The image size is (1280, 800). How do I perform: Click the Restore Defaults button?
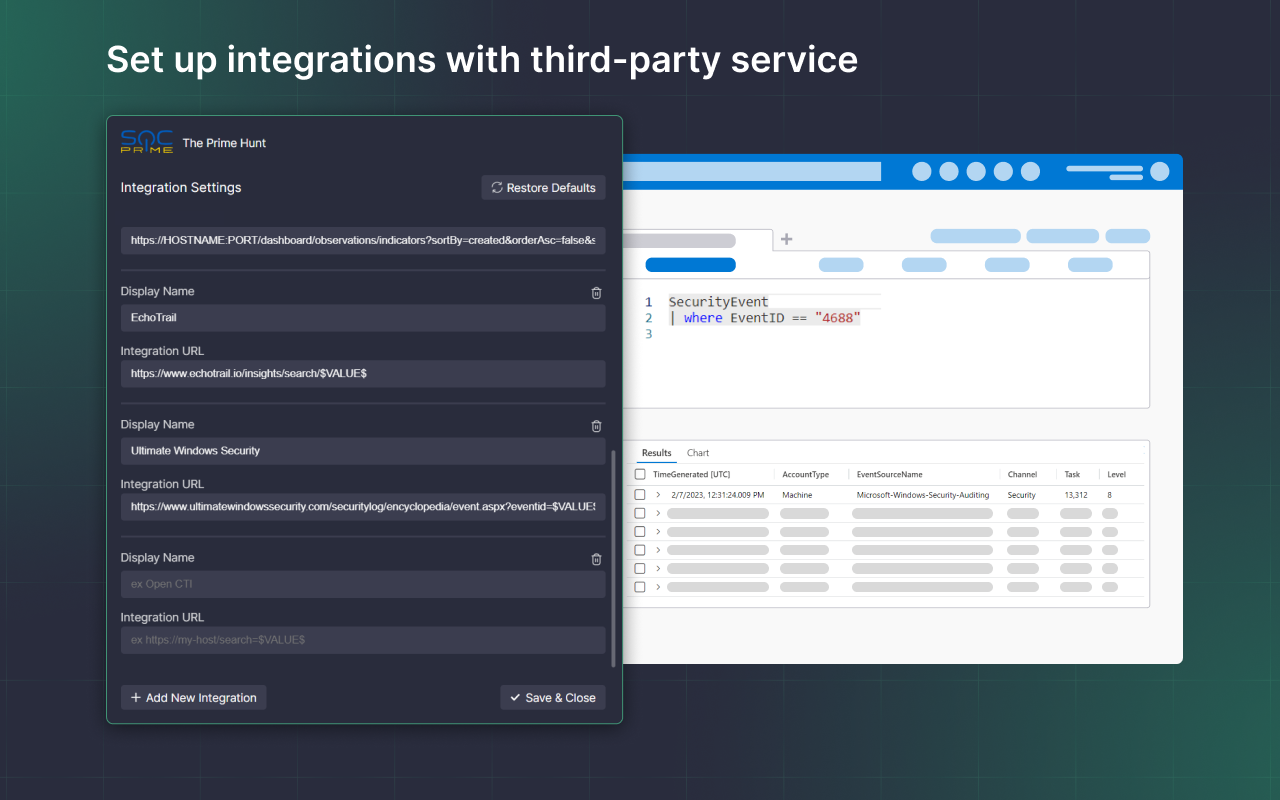[x=543, y=188]
